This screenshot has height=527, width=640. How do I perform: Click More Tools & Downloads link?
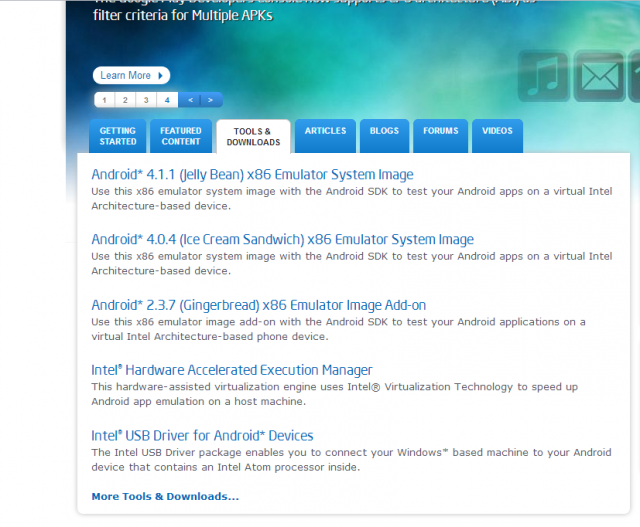pyautogui.click(x=165, y=496)
